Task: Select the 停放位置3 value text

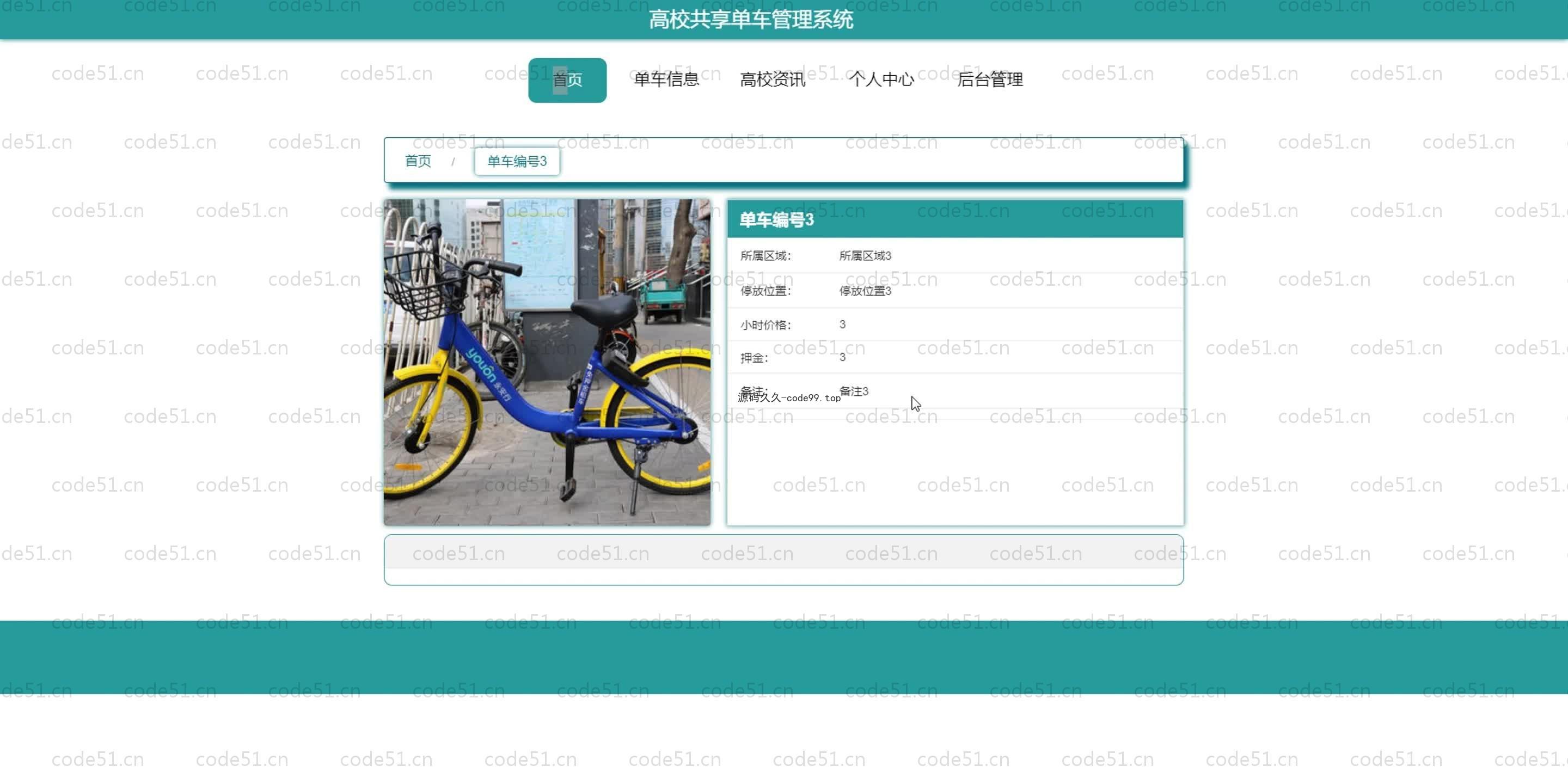Action: click(x=865, y=291)
